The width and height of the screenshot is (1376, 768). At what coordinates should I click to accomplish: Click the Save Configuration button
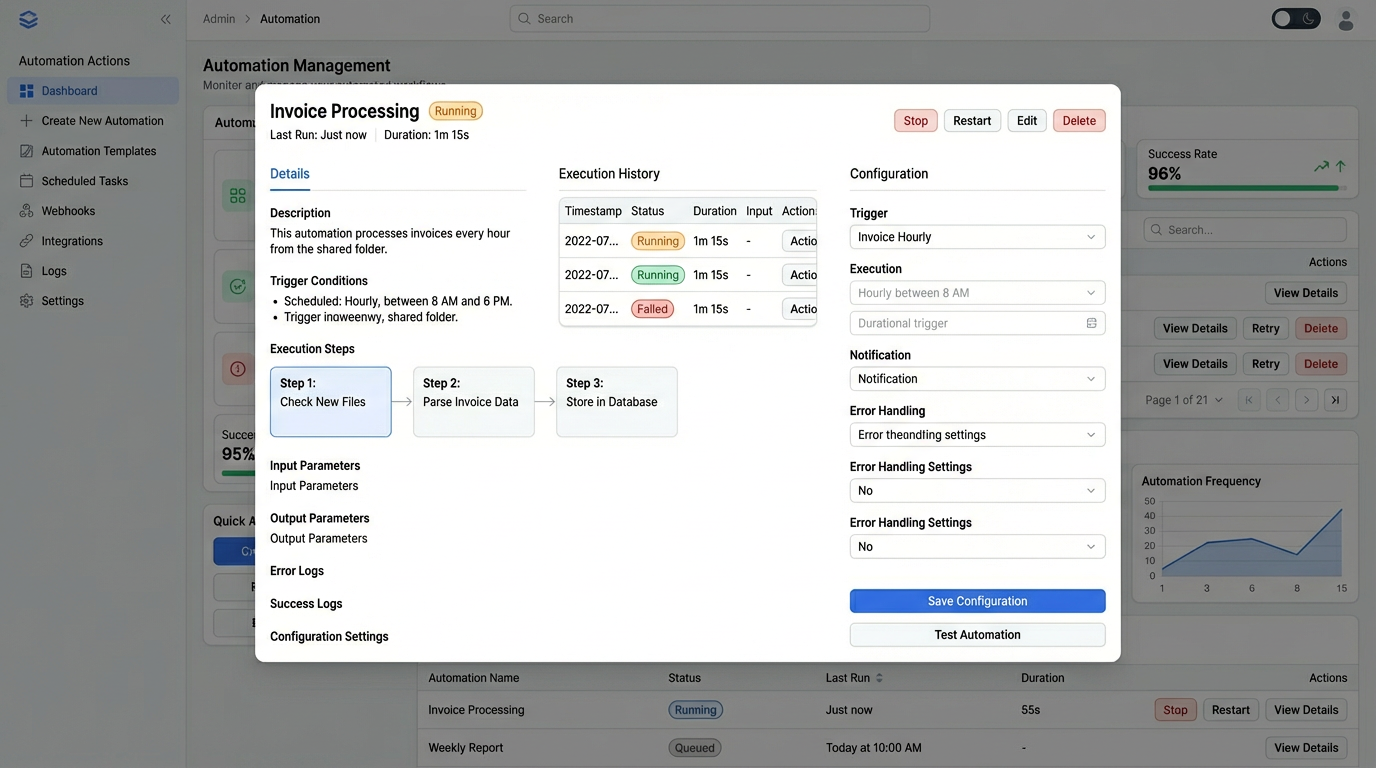coord(977,601)
